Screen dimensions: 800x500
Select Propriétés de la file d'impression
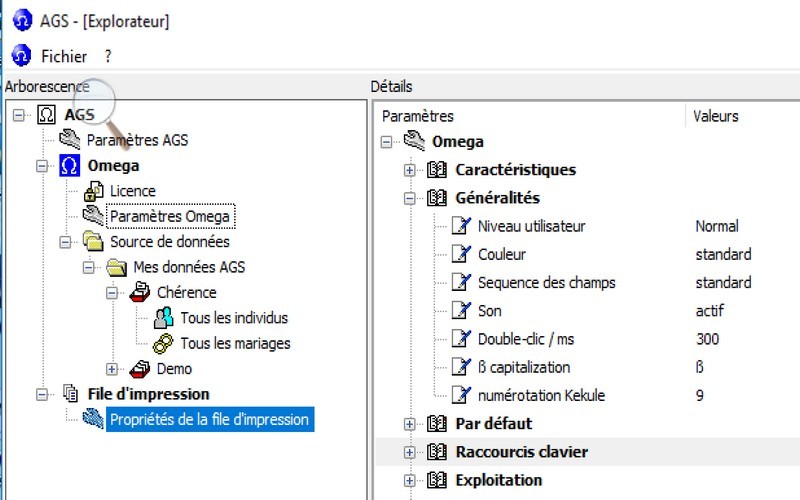(210, 419)
